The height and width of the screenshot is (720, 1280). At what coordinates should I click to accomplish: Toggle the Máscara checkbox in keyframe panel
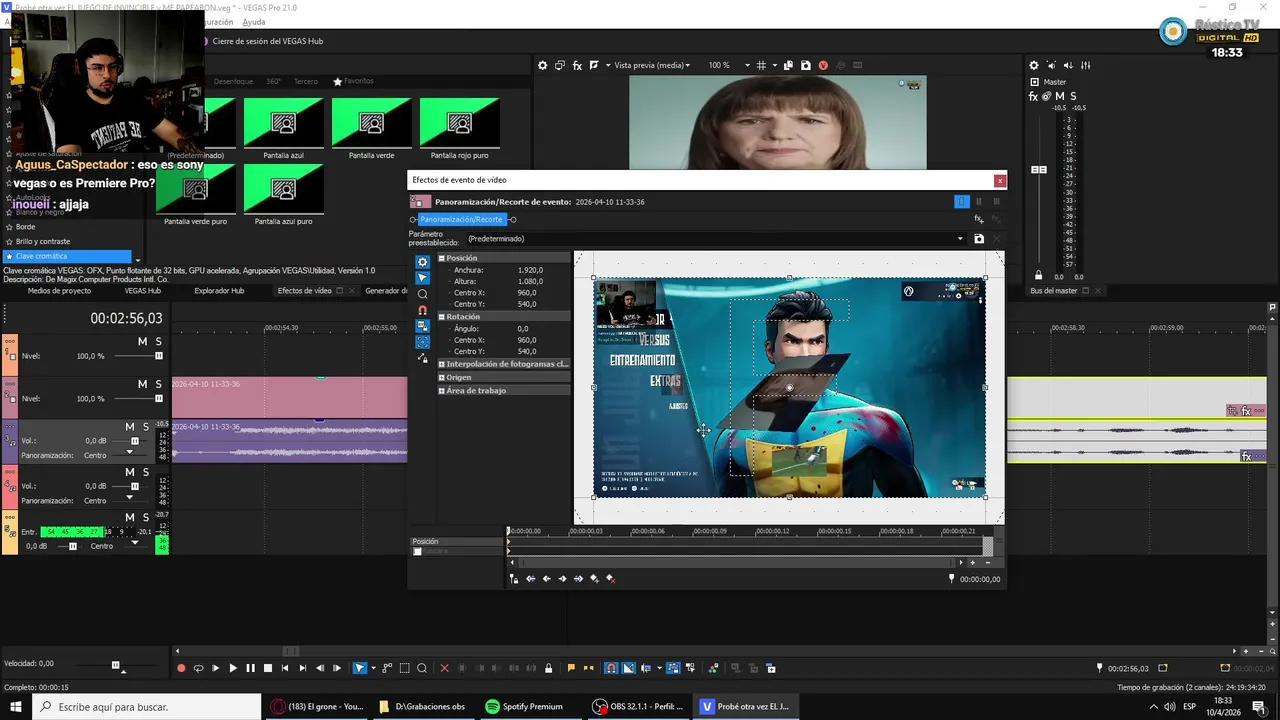[x=418, y=551]
